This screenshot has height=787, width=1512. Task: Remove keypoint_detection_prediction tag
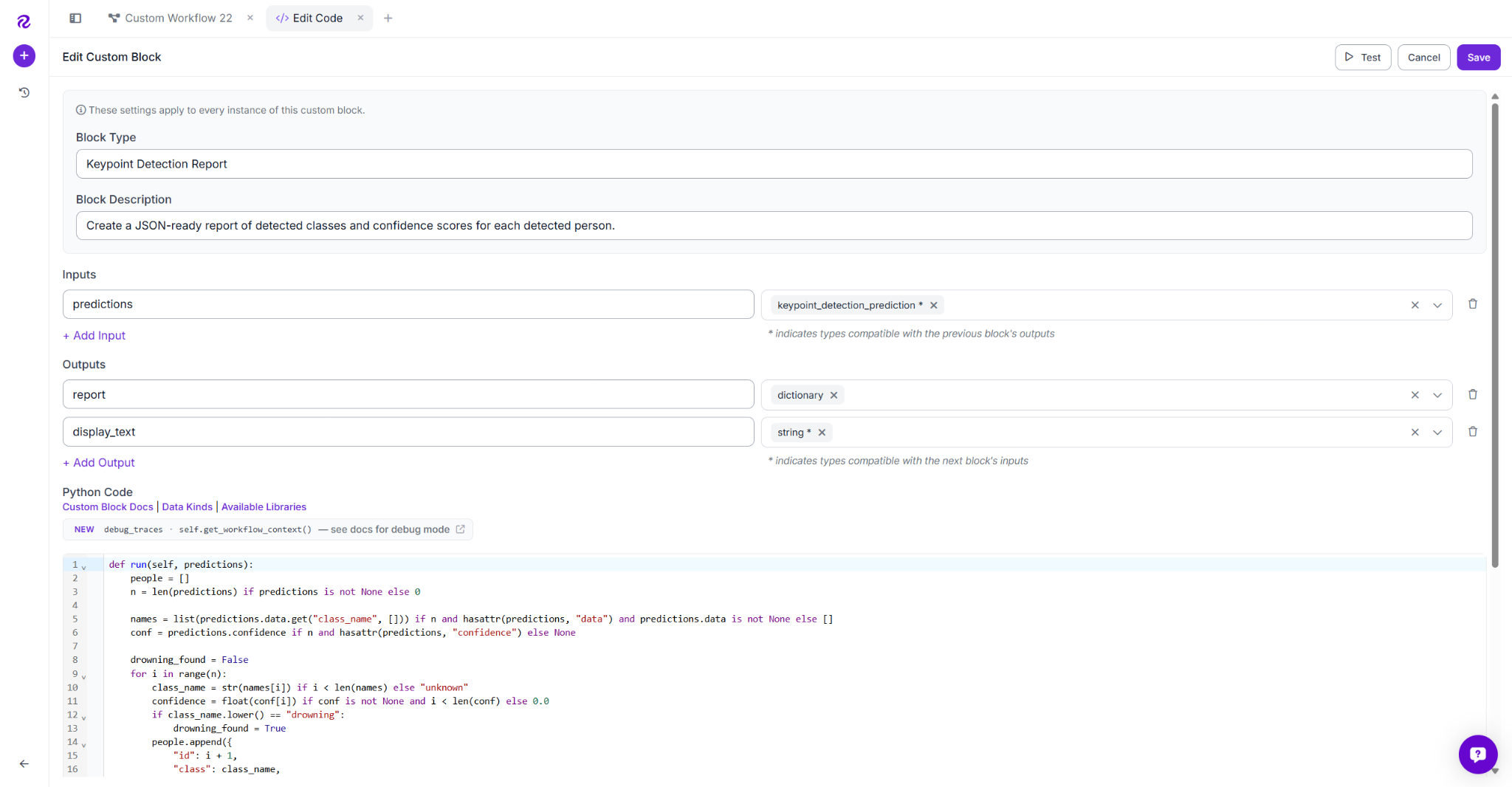[x=934, y=305]
